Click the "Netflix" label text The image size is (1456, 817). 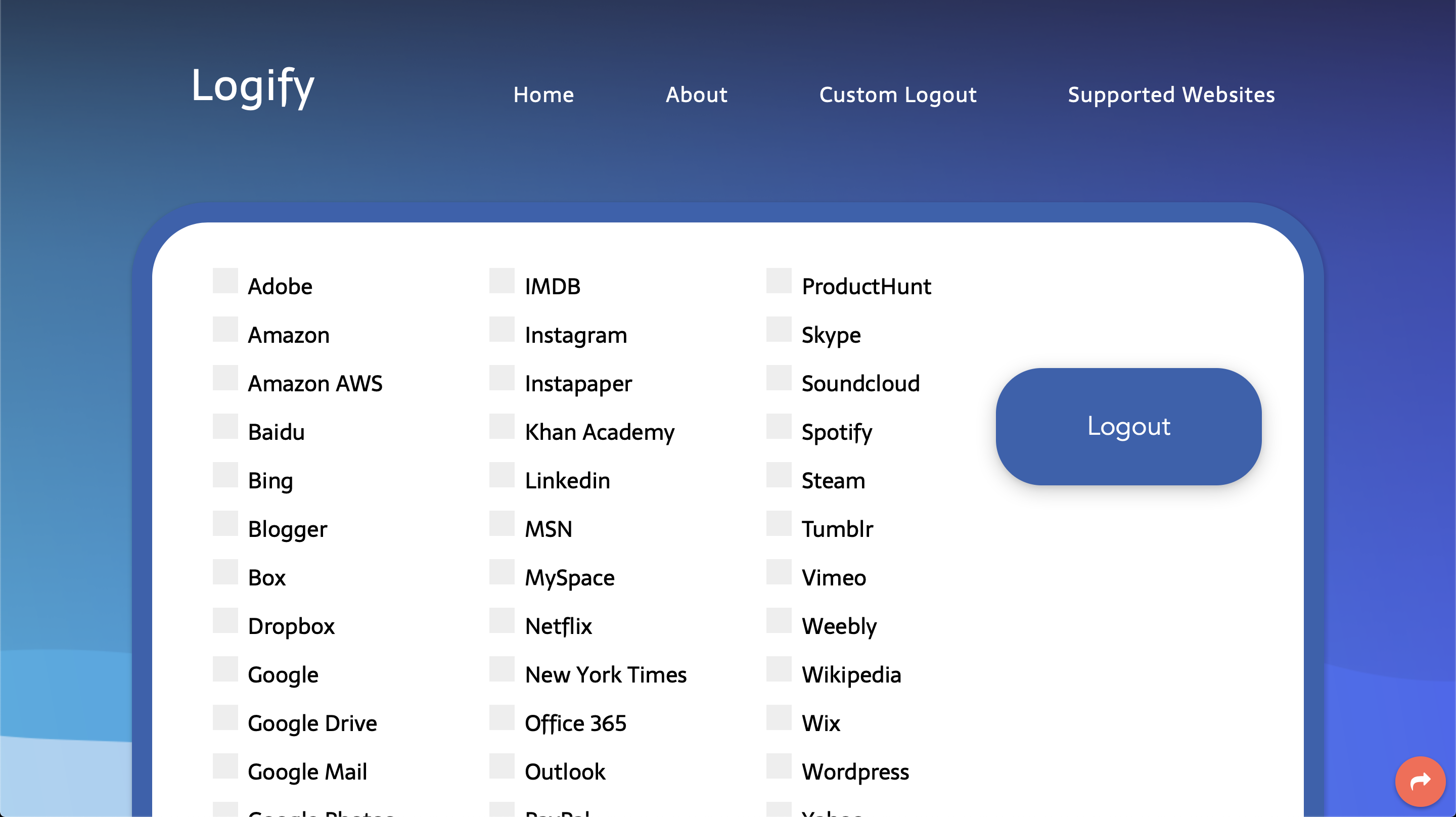pos(559,626)
